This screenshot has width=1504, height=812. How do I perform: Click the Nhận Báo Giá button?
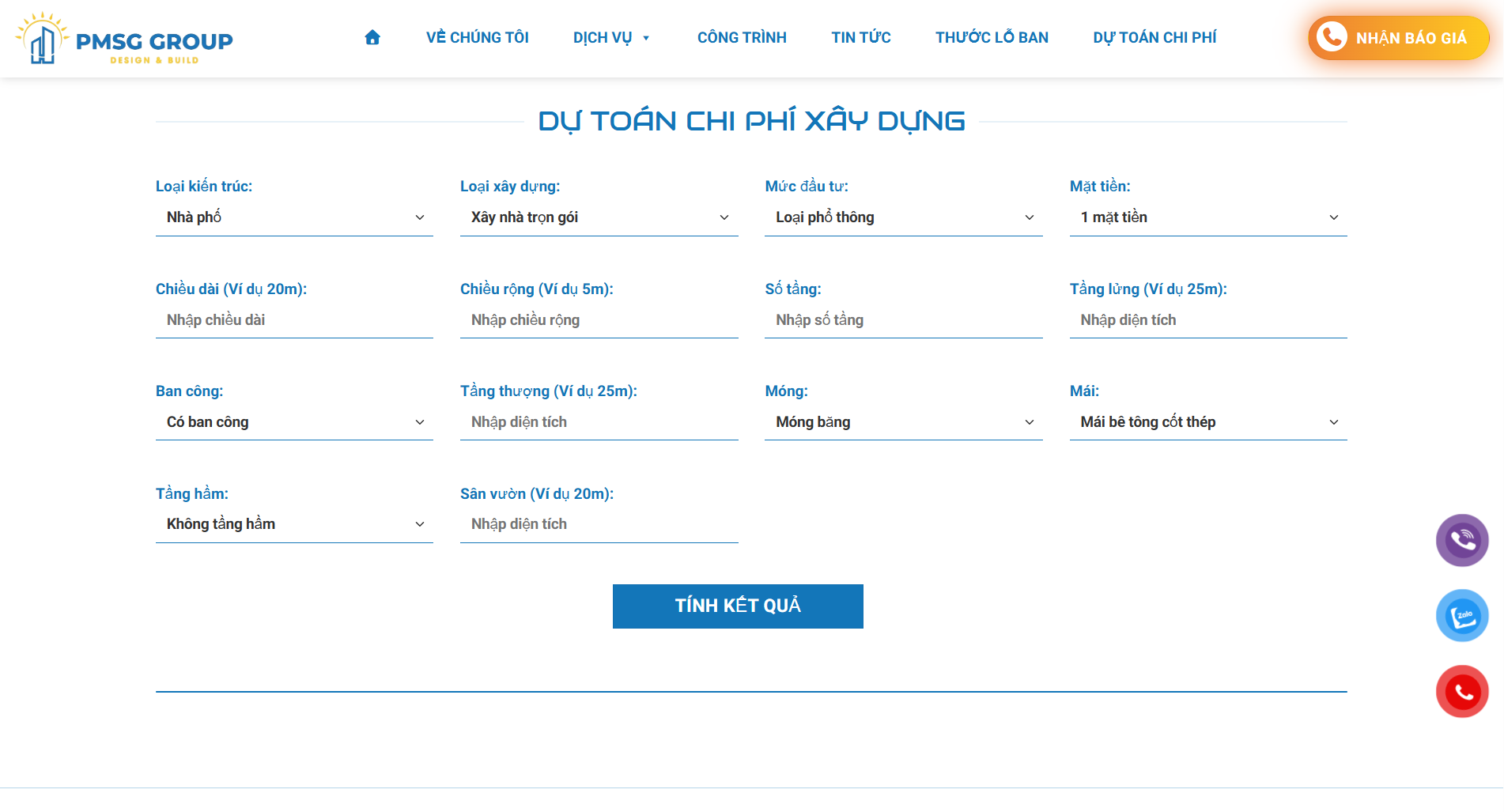[x=1398, y=38]
